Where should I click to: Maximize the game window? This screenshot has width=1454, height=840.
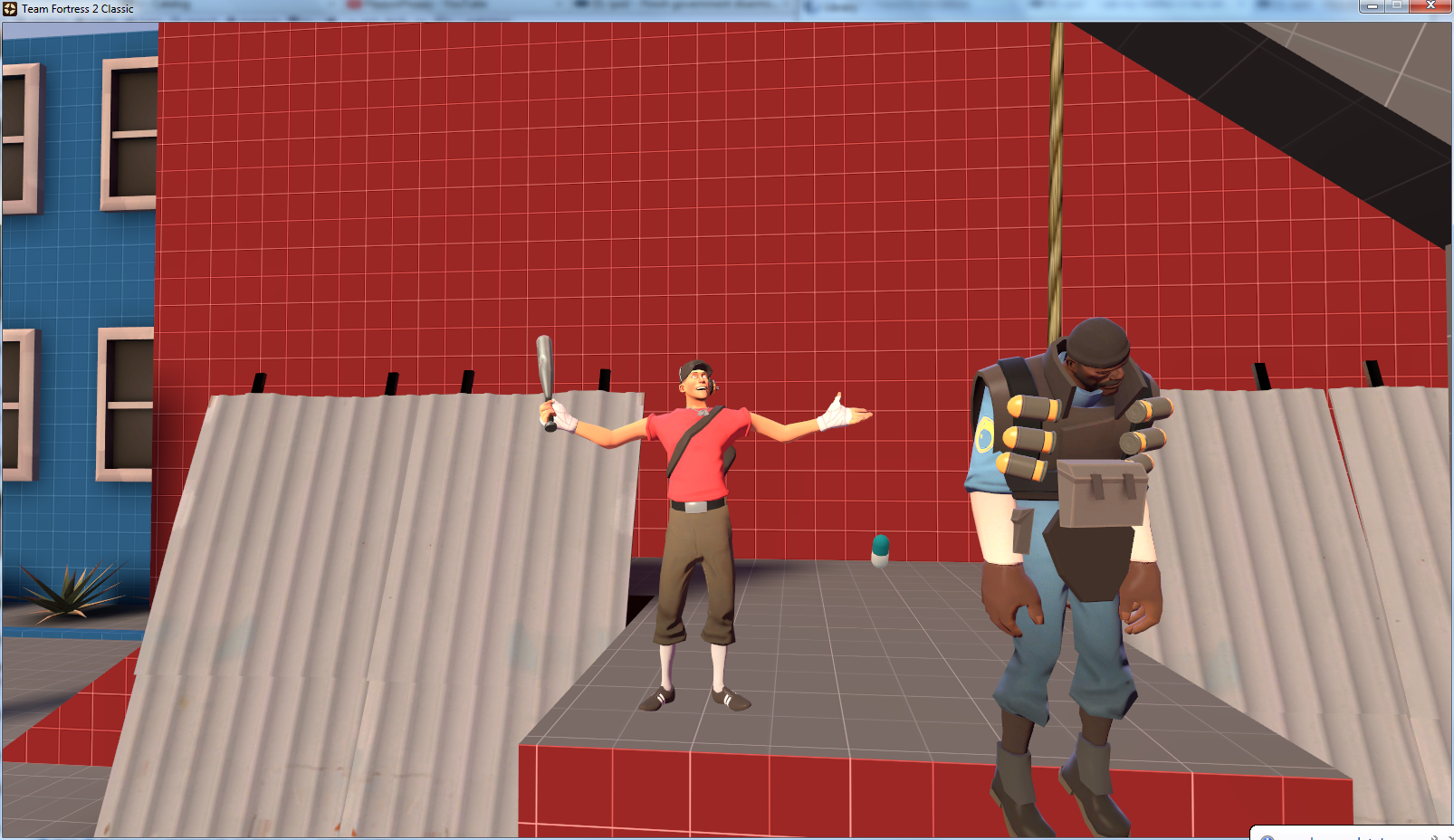[x=1397, y=6]
